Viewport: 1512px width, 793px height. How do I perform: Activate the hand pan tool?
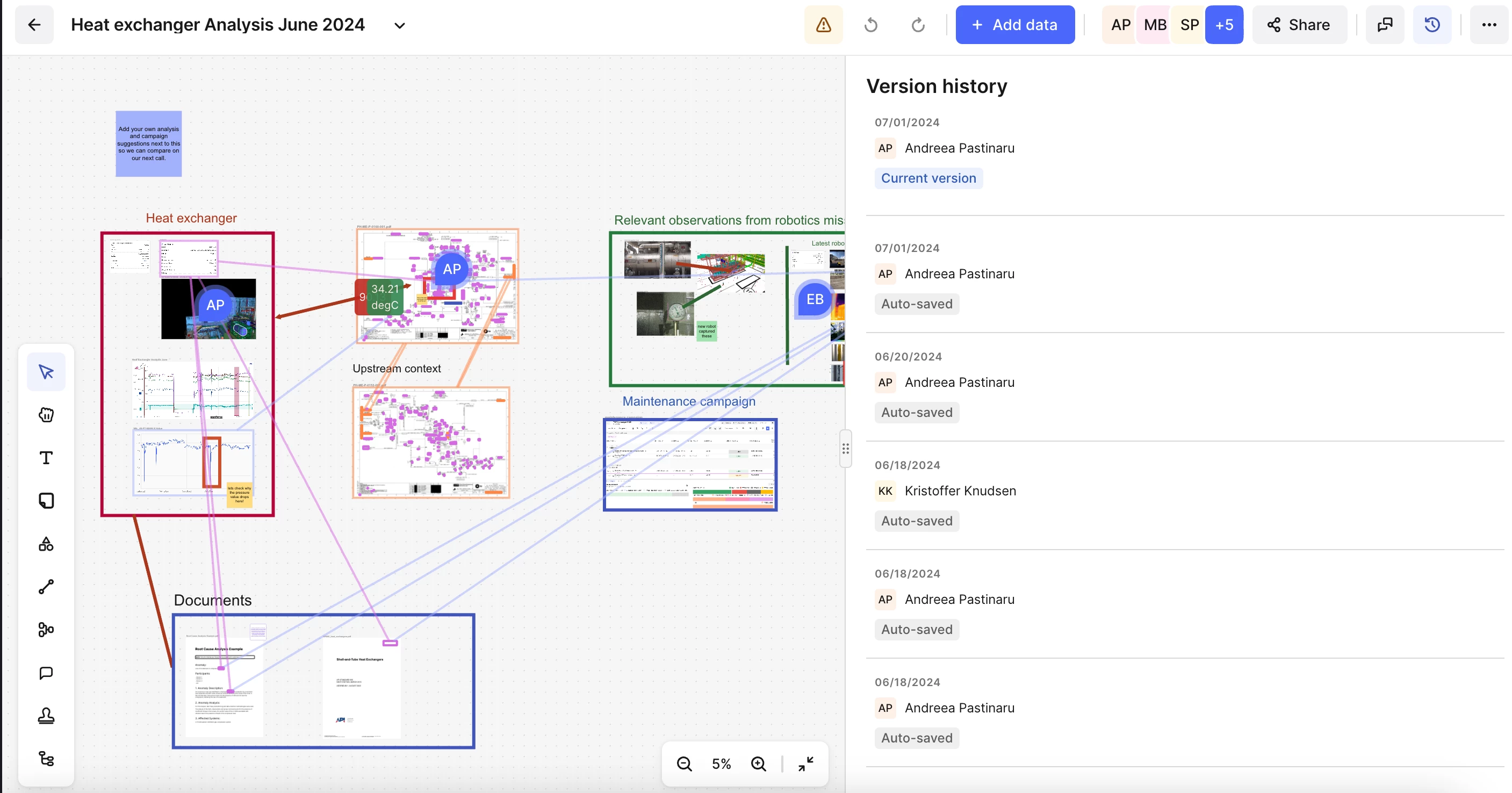point(46,415)
